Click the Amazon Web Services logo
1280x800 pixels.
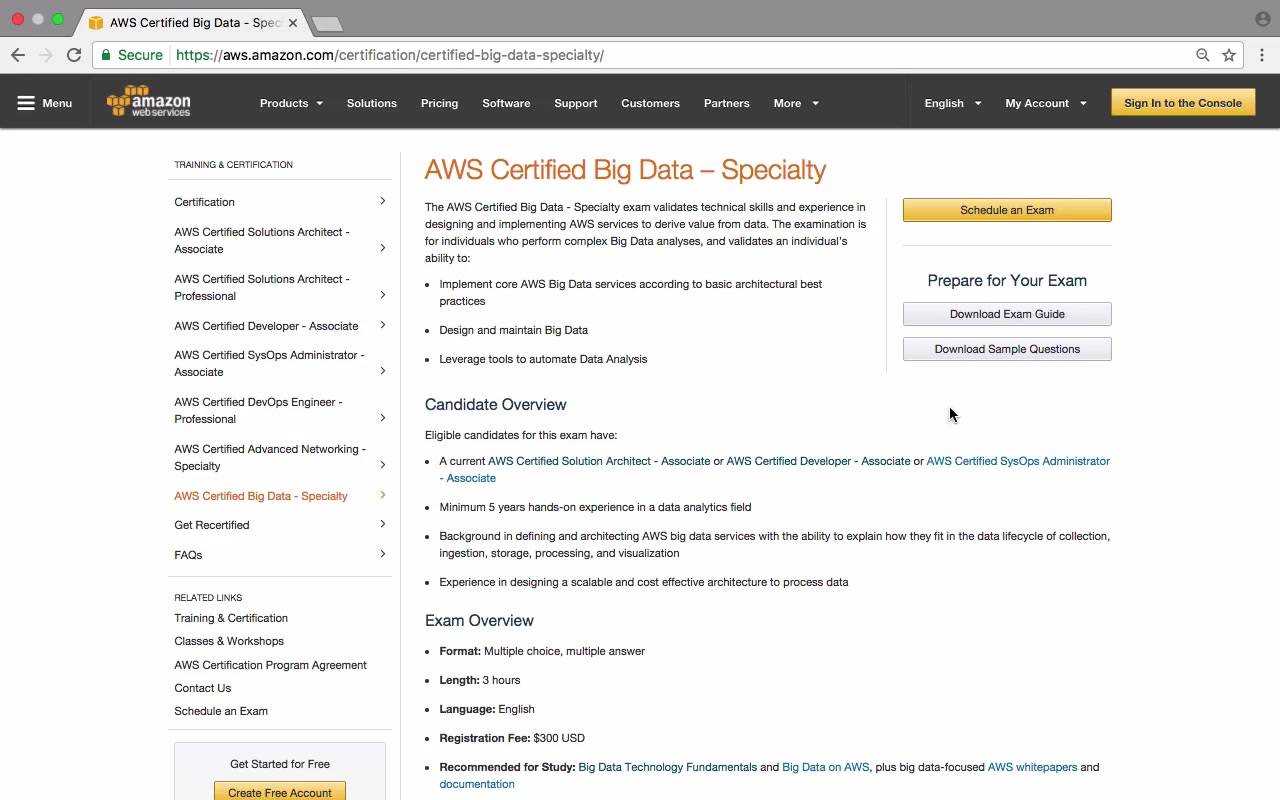(148, 102)
